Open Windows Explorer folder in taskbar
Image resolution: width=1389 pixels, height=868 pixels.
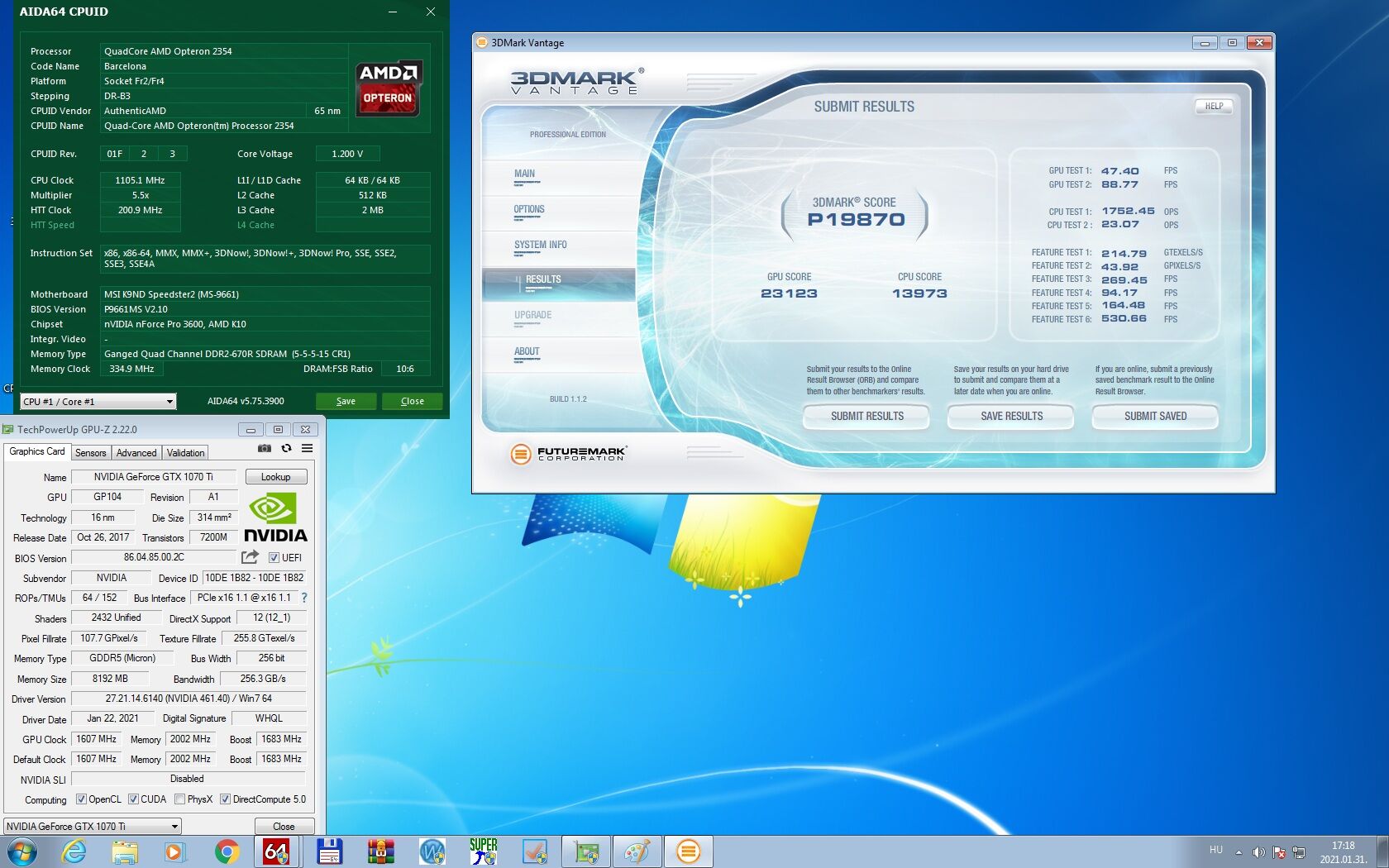(125, 851)
